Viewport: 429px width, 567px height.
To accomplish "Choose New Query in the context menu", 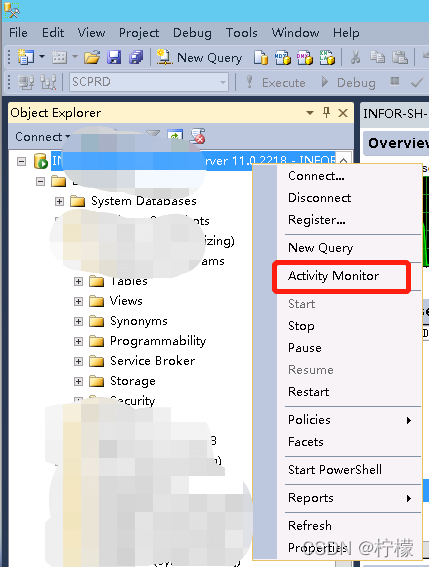I will (x=320, y=248).
